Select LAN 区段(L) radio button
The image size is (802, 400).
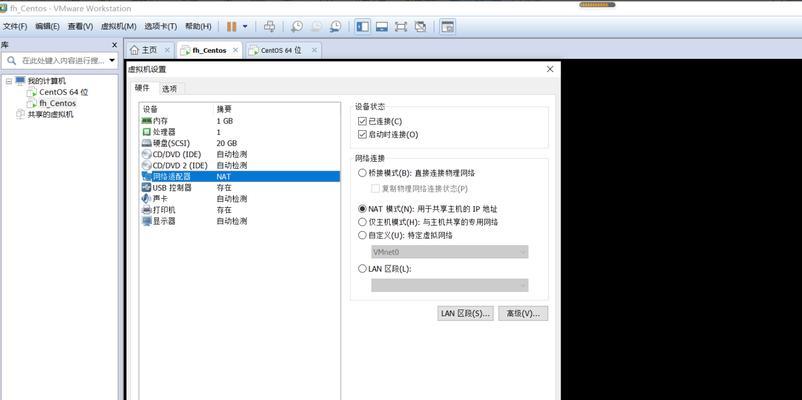click(363, 269)
